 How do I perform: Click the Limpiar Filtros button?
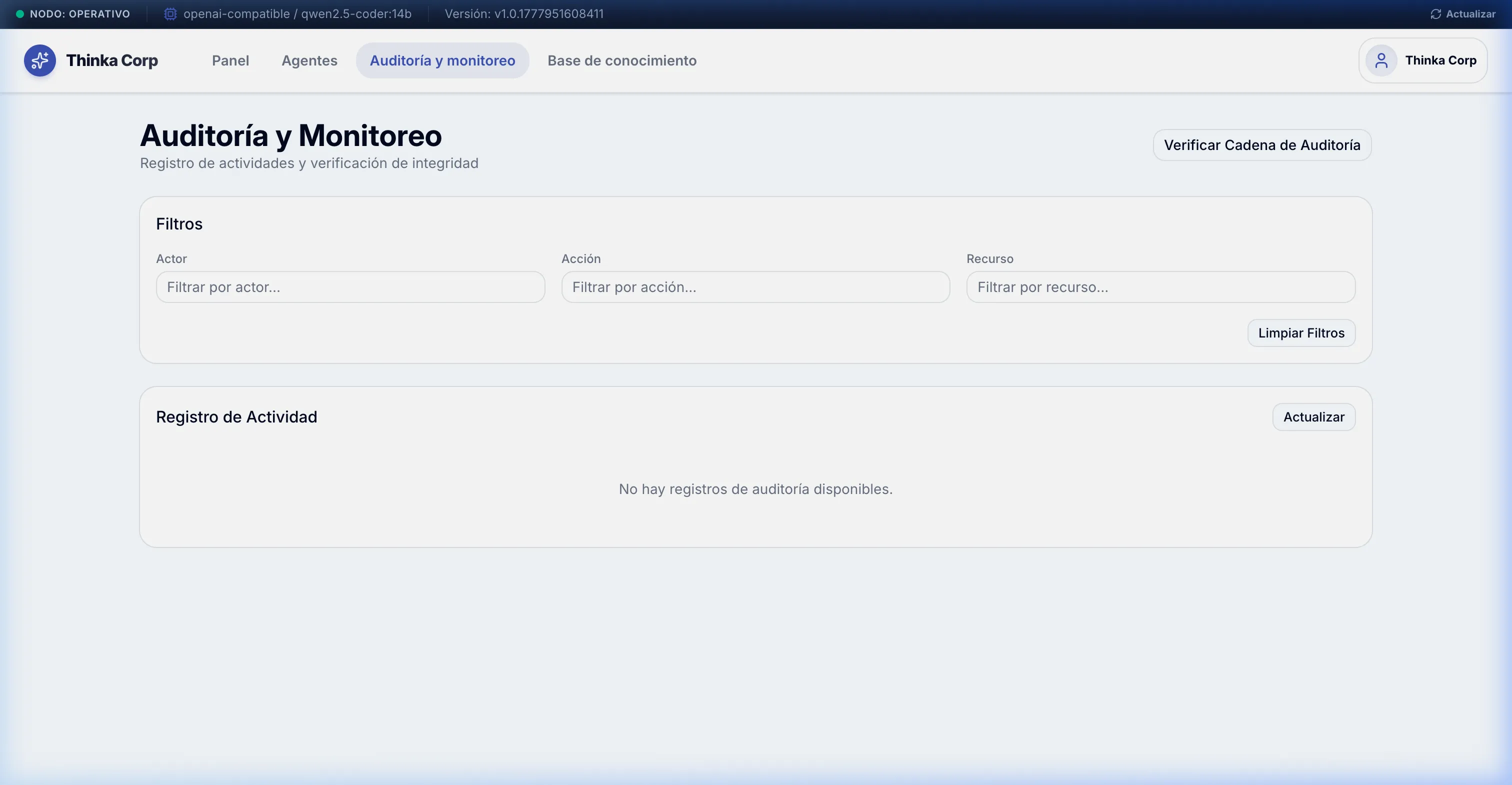tap(1301, 333)
